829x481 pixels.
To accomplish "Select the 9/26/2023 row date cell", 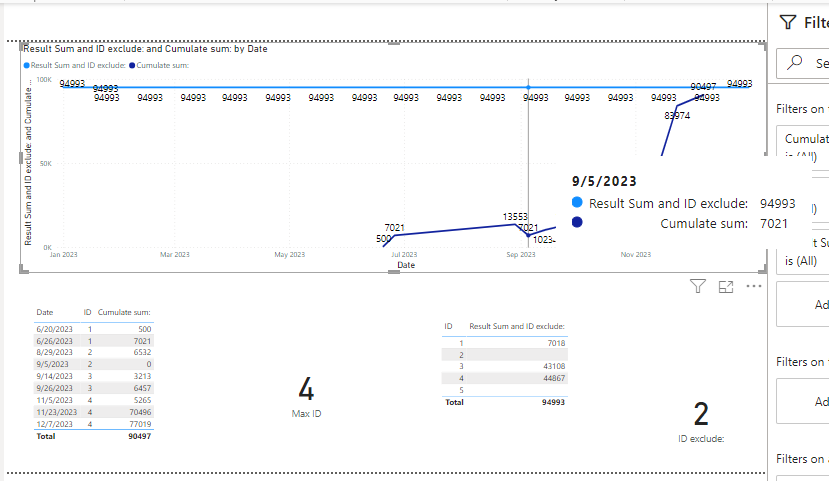I will pos(54,388).
